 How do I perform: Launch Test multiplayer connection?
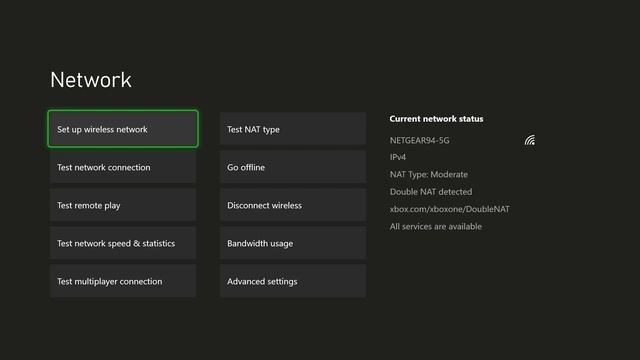pos(123,281)
